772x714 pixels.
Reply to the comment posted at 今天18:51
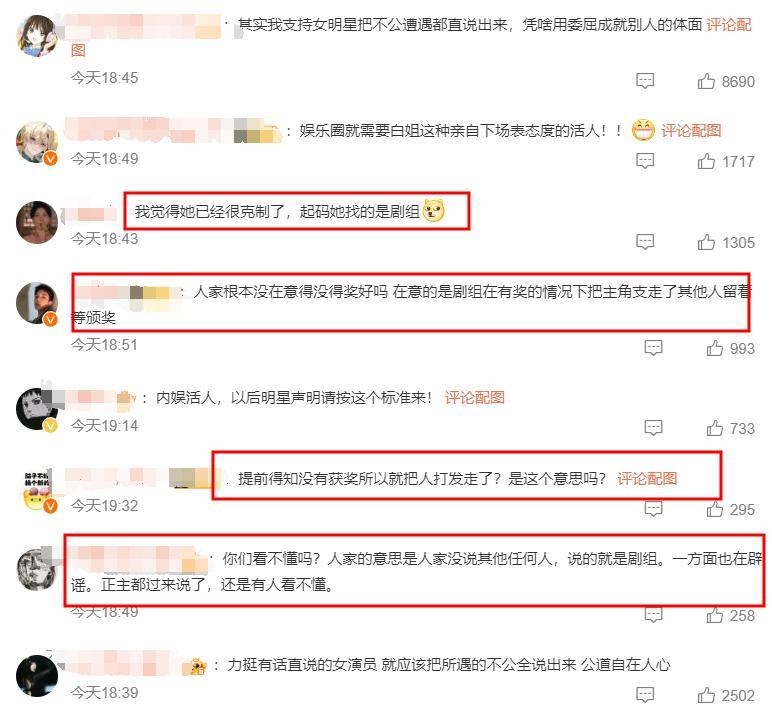(653, 348)
